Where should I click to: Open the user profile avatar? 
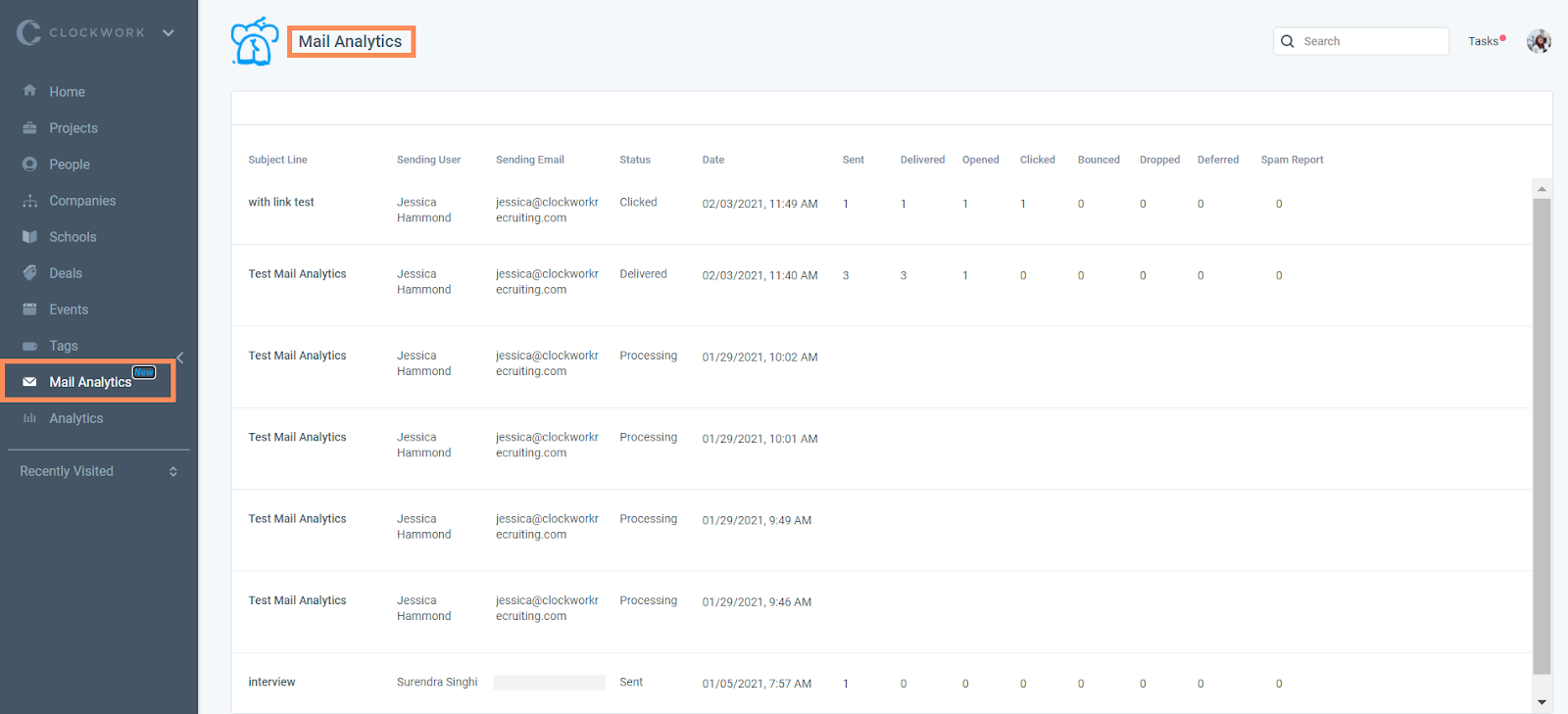[x=1539, y=41]
